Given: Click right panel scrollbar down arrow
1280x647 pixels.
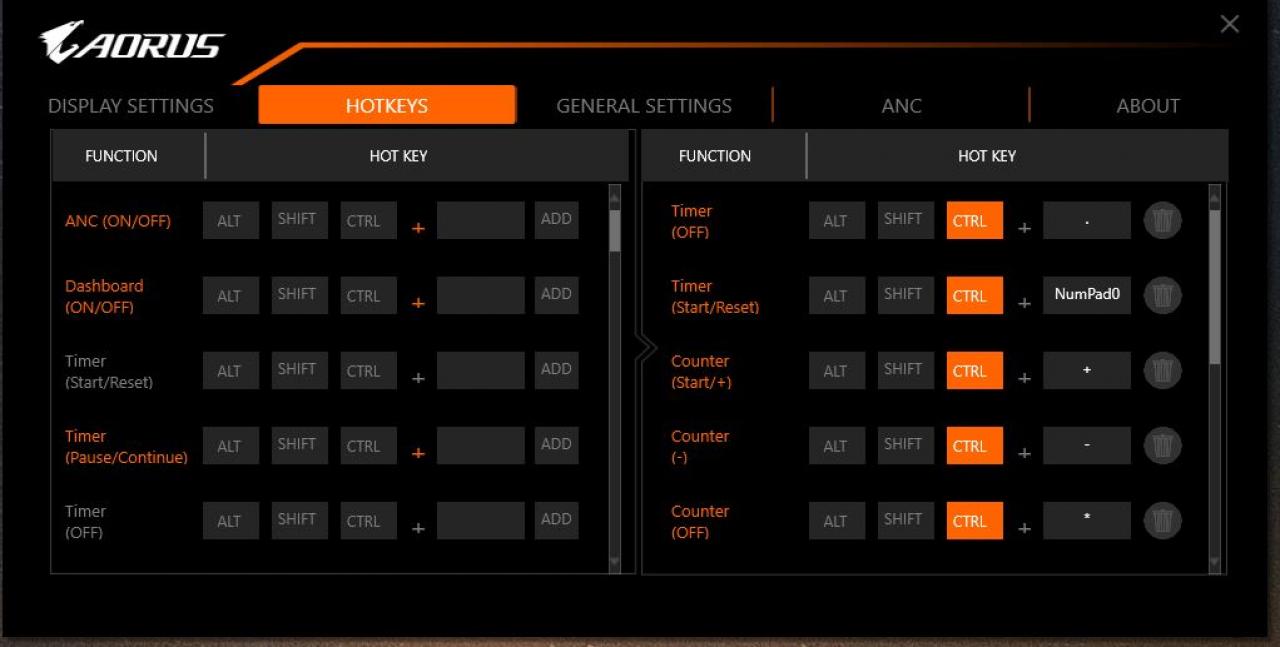Looking at the screenshot, I should tap(1215, 564).
